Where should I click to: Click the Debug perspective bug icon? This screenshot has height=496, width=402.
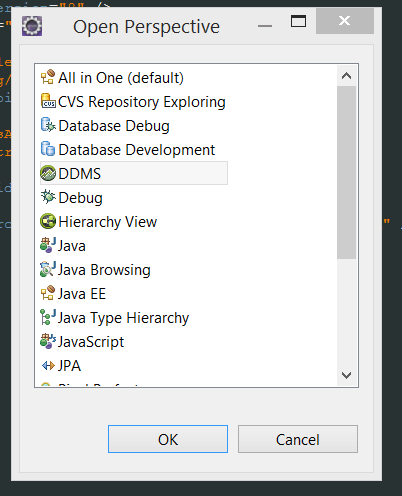[x=48, y=197]
